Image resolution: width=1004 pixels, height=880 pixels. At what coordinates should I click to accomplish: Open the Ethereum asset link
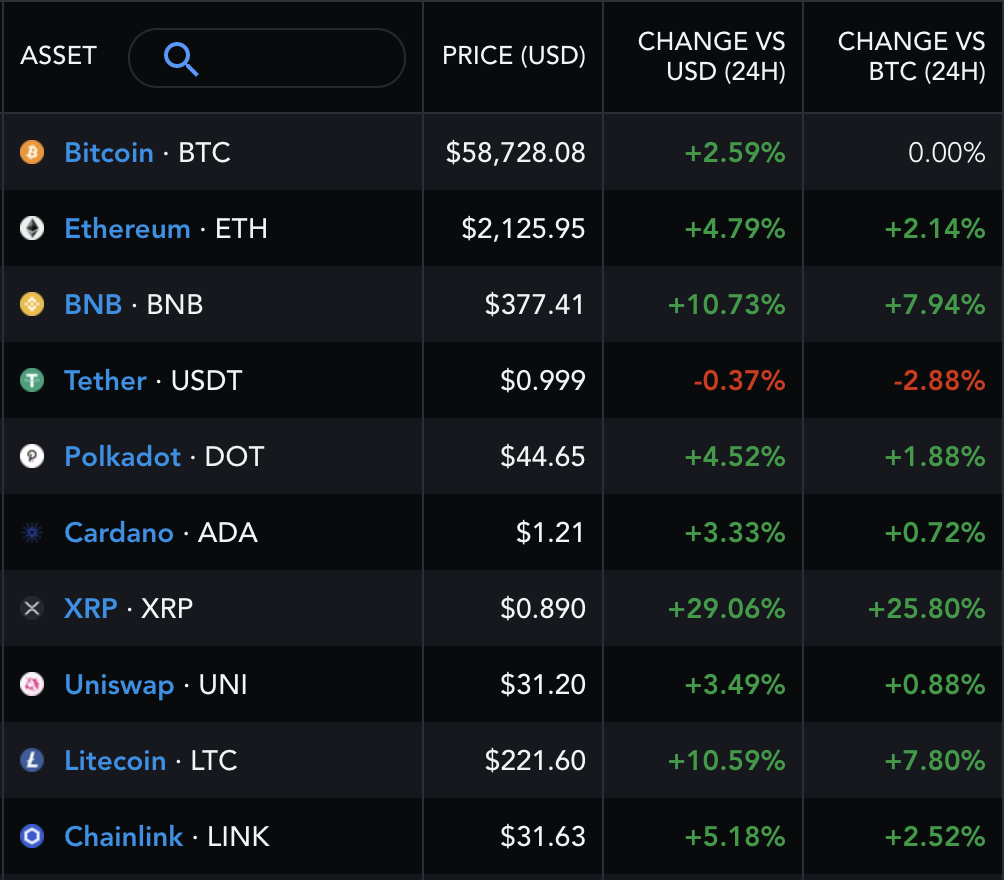127,229
